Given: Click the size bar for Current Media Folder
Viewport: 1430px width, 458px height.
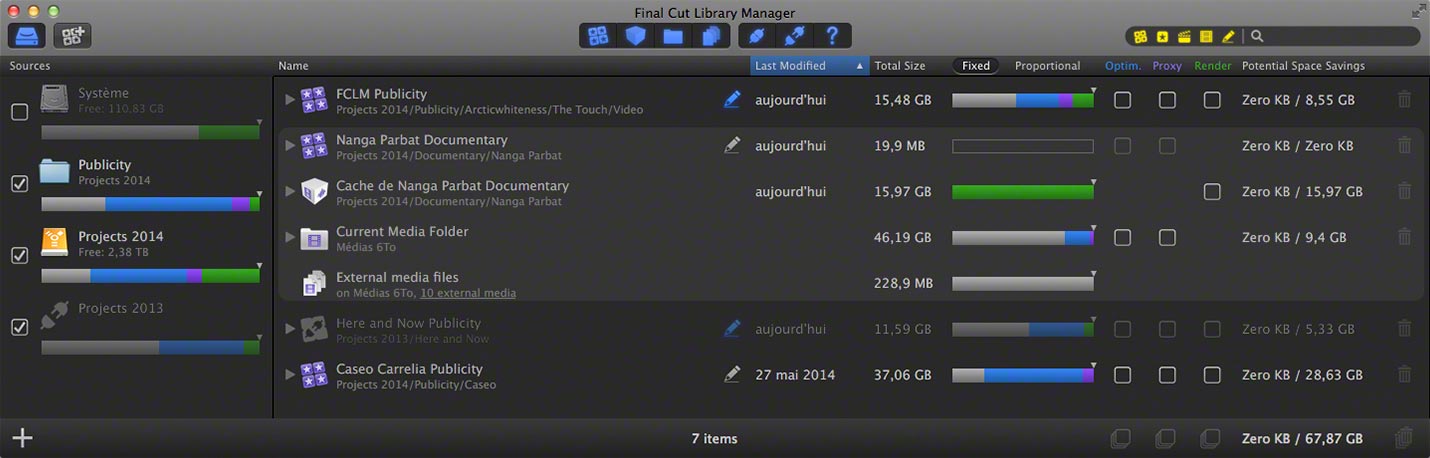Looking at the screenshot, I should click(1023, 238).
